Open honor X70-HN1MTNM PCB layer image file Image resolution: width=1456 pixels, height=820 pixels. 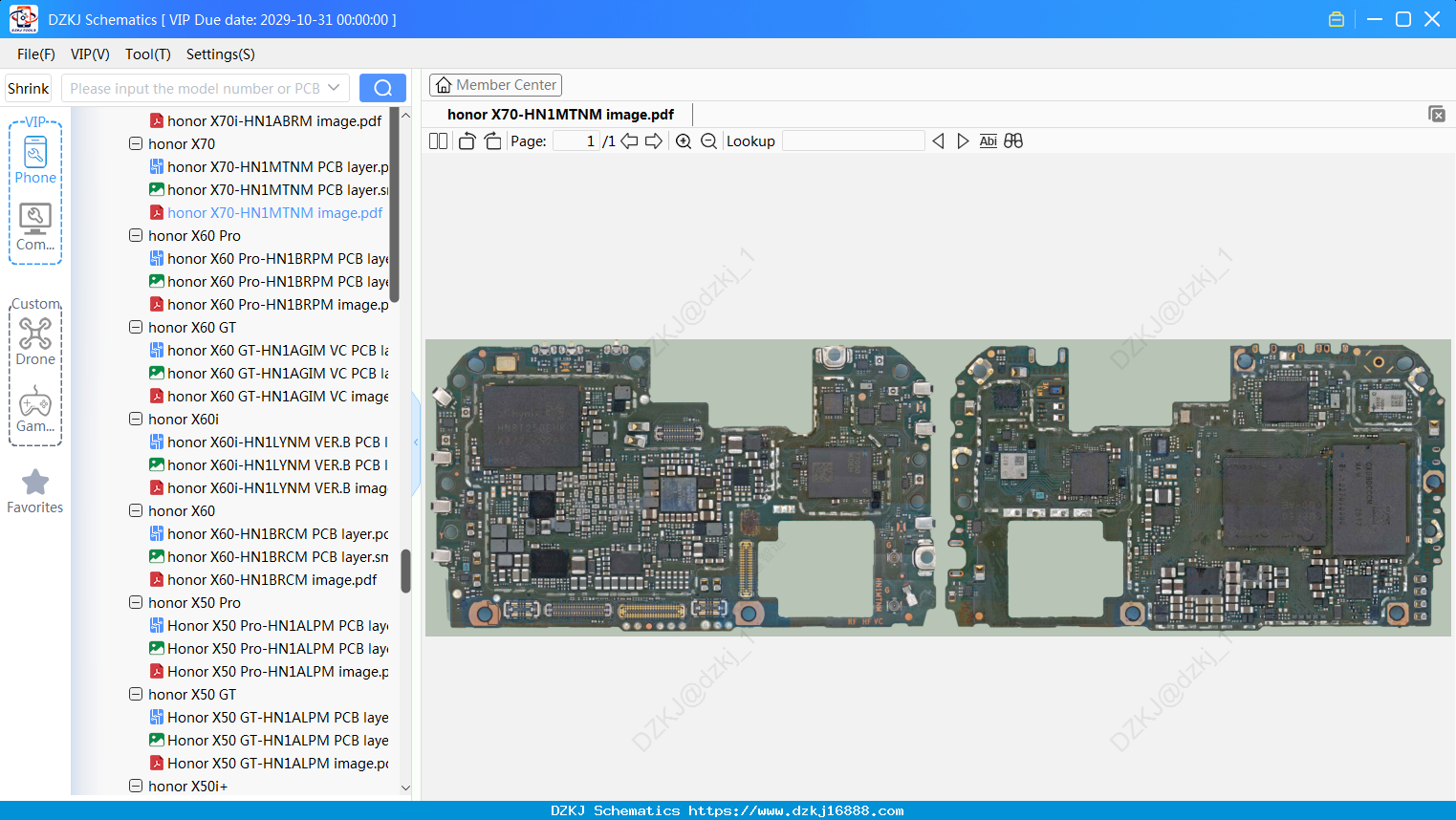click(x=270, y=190)
